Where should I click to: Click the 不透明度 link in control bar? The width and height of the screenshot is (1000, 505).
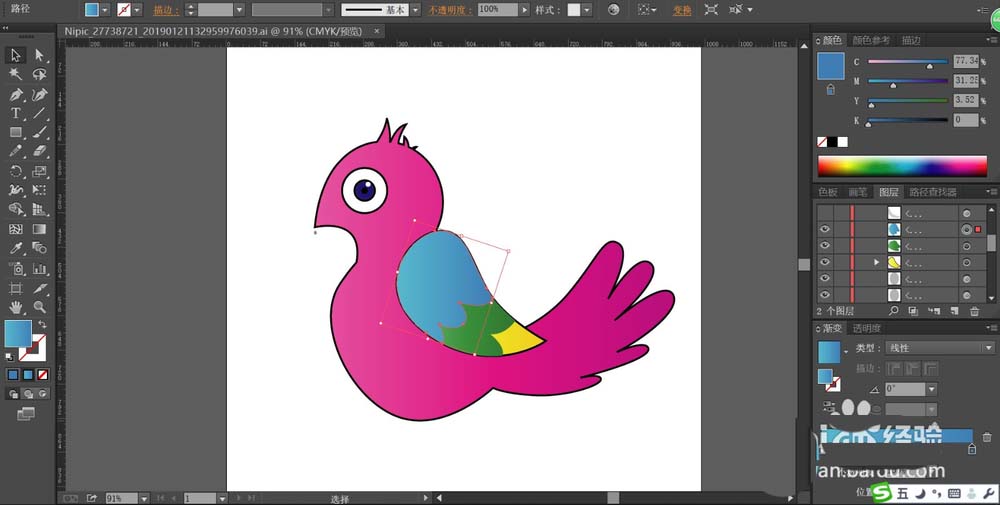coord(450,10)
